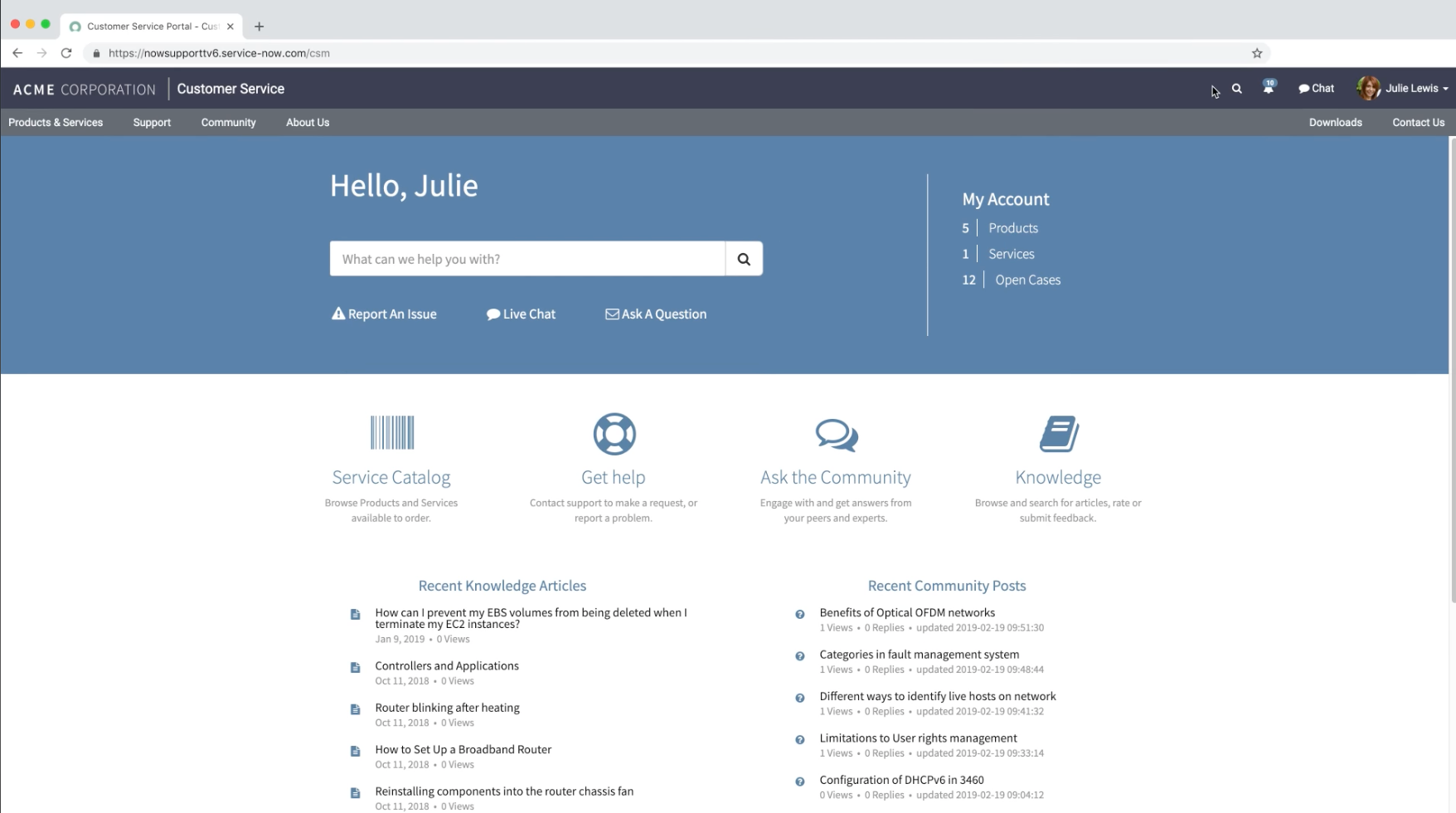Image resolution: width=1456 pixels, height=813 pixels.
Task: Click document icon beside Router blinking article
Action: tap(355, 709)
